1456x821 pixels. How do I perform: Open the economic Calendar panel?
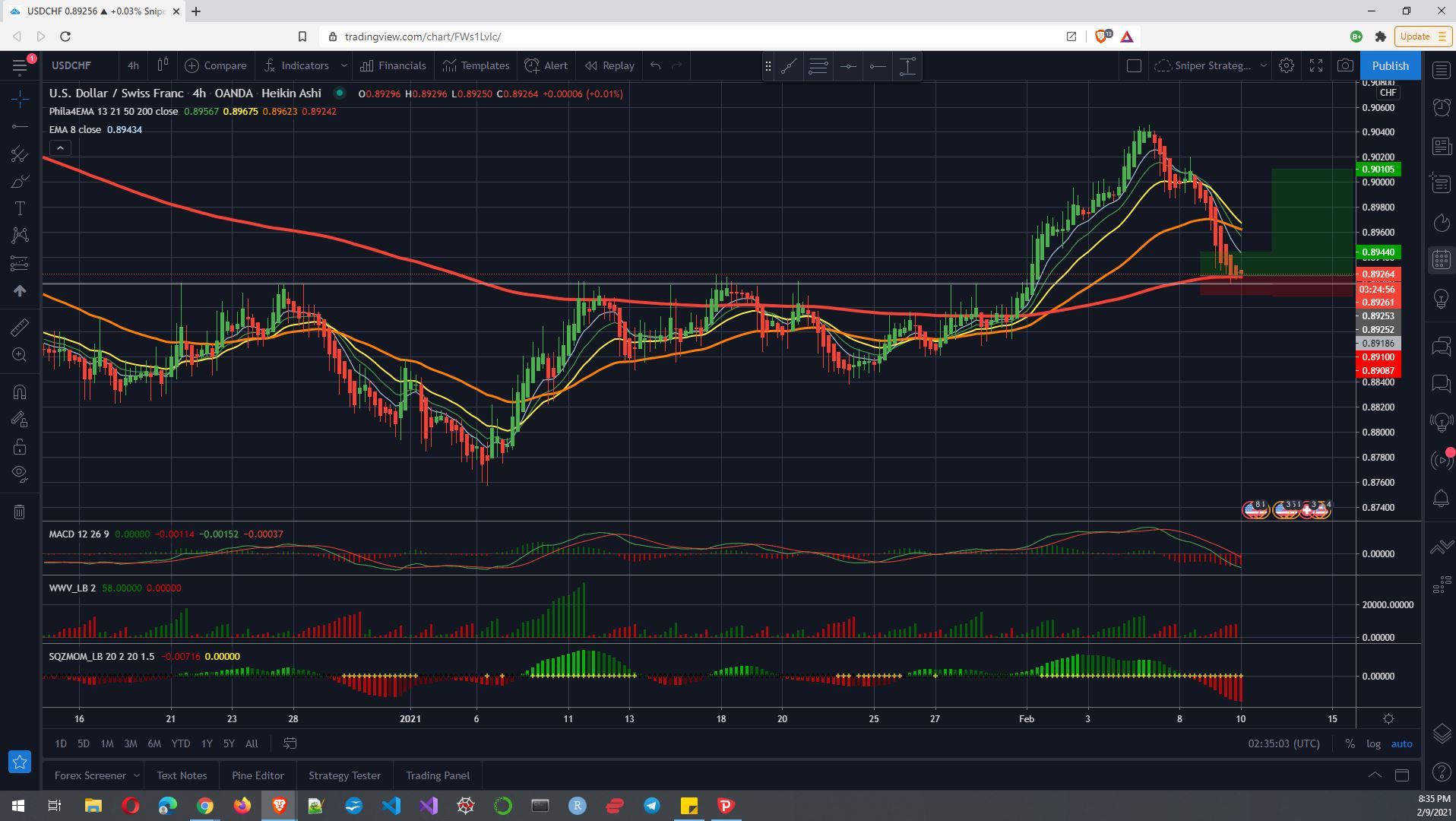[x=1442, y=260]
